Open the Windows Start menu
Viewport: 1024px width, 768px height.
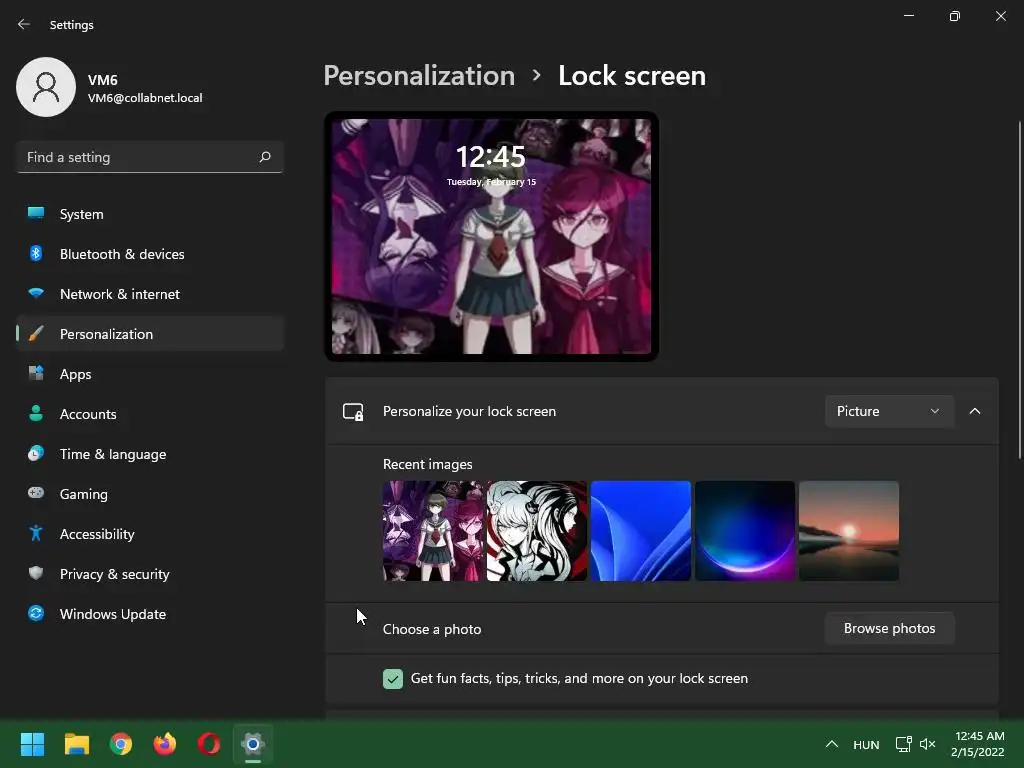coord(32,744)
